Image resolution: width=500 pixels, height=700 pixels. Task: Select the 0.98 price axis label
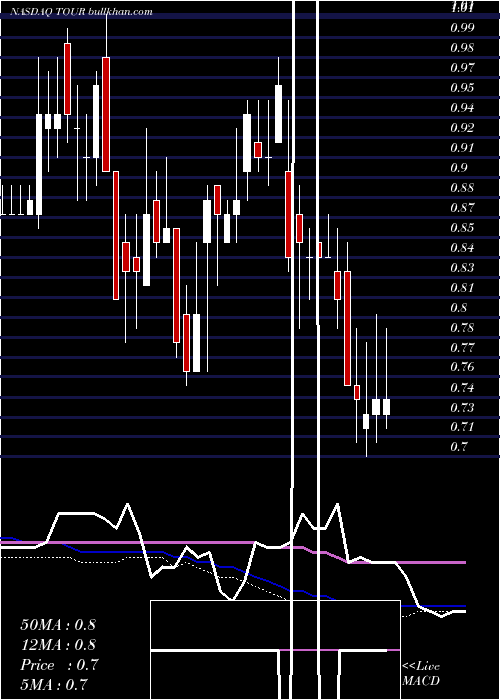pyautogui.click(x=462, y=48)
